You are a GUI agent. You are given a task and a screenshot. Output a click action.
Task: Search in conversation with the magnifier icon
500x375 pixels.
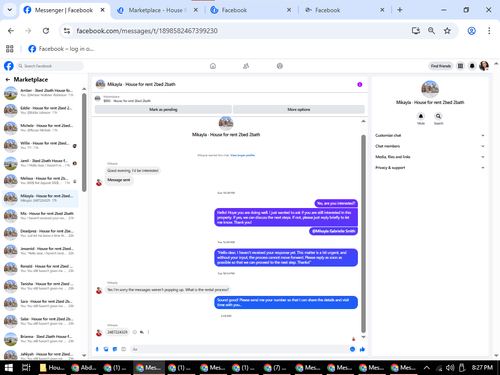438,116
